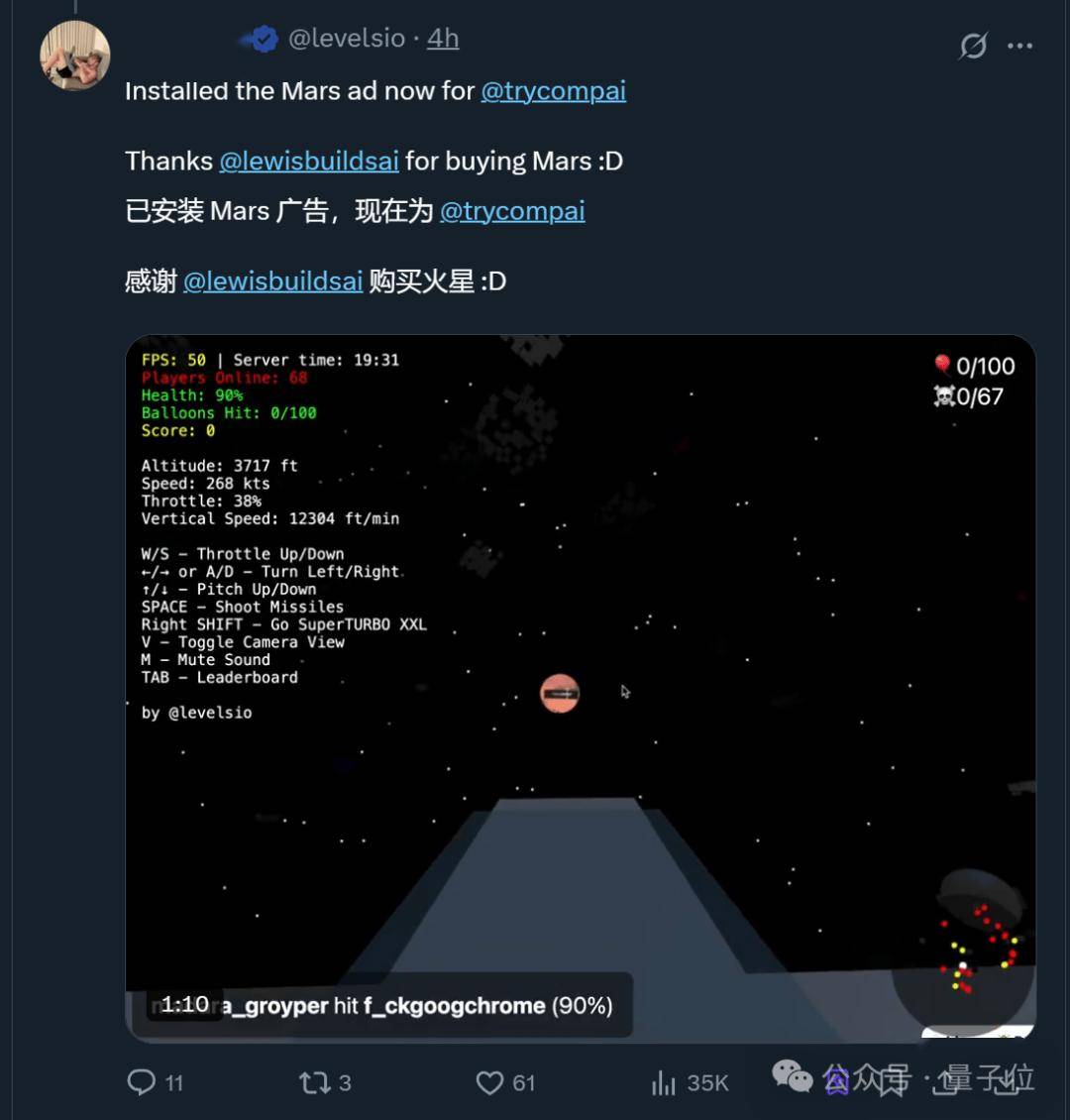Click the Mars planet in the video
This screenshot has height=1120, width=1070.
pos(560,694)
